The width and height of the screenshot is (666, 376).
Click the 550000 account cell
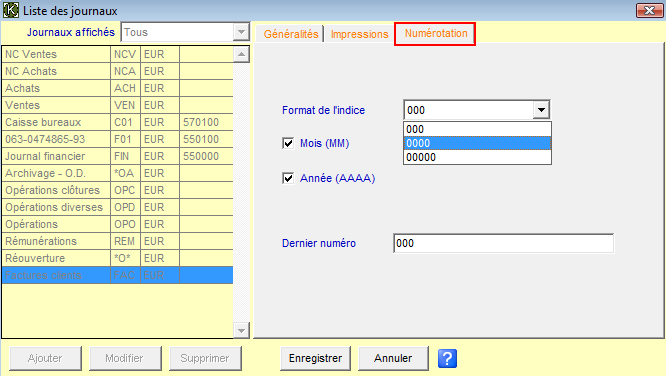coord(206,156)
